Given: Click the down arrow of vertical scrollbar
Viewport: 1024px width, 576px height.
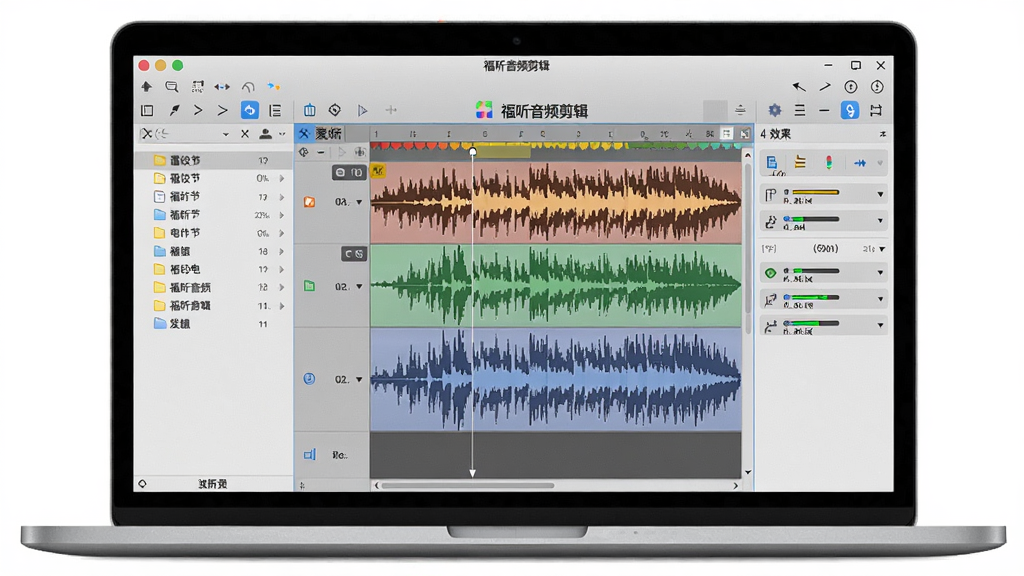Looking at the screenshot, I should point(748,472).
